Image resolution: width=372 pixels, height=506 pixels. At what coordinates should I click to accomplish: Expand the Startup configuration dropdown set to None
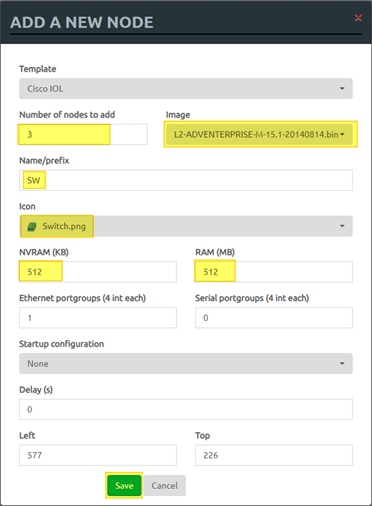pos(186,363)
